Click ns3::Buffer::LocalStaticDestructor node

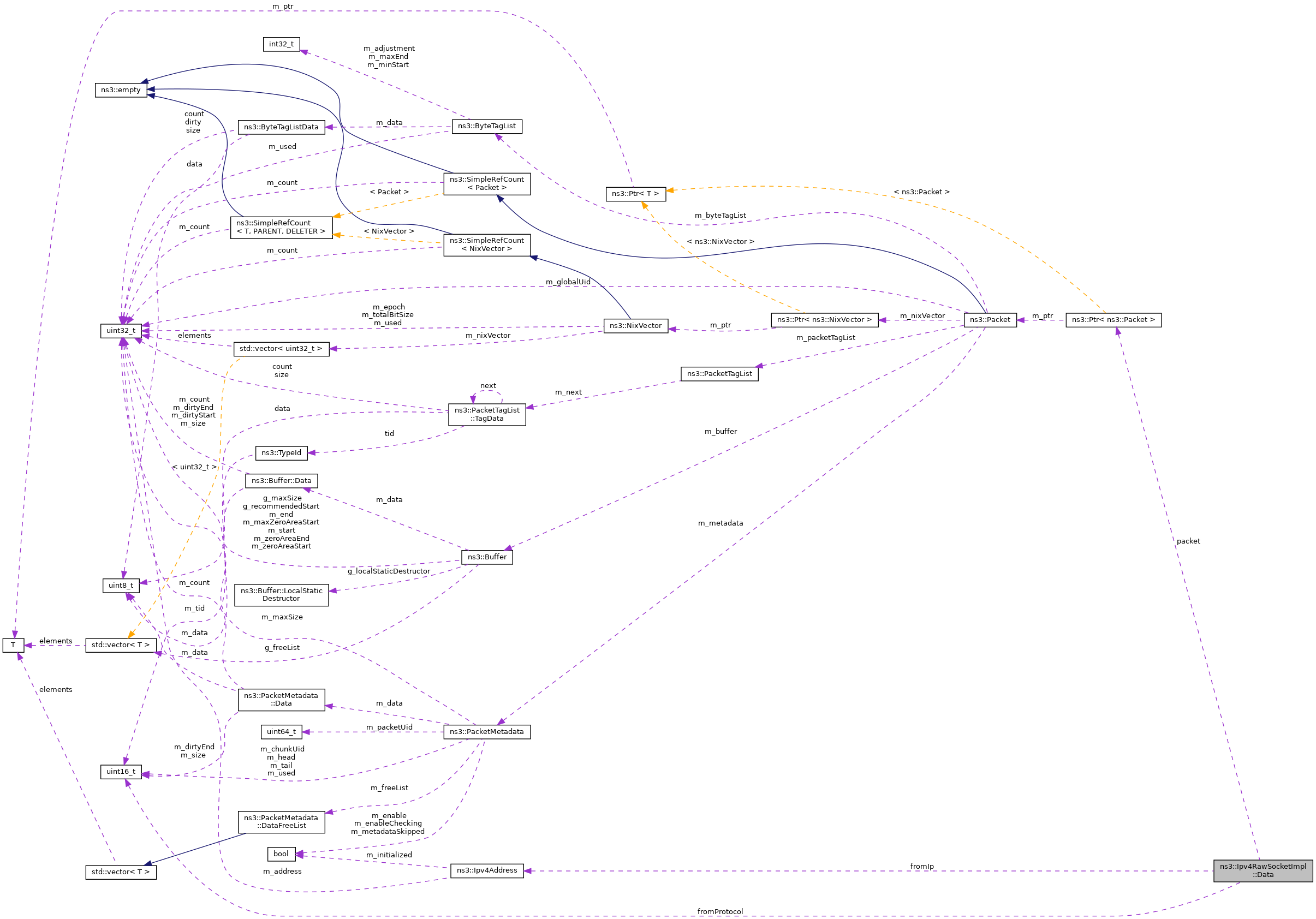282,595
